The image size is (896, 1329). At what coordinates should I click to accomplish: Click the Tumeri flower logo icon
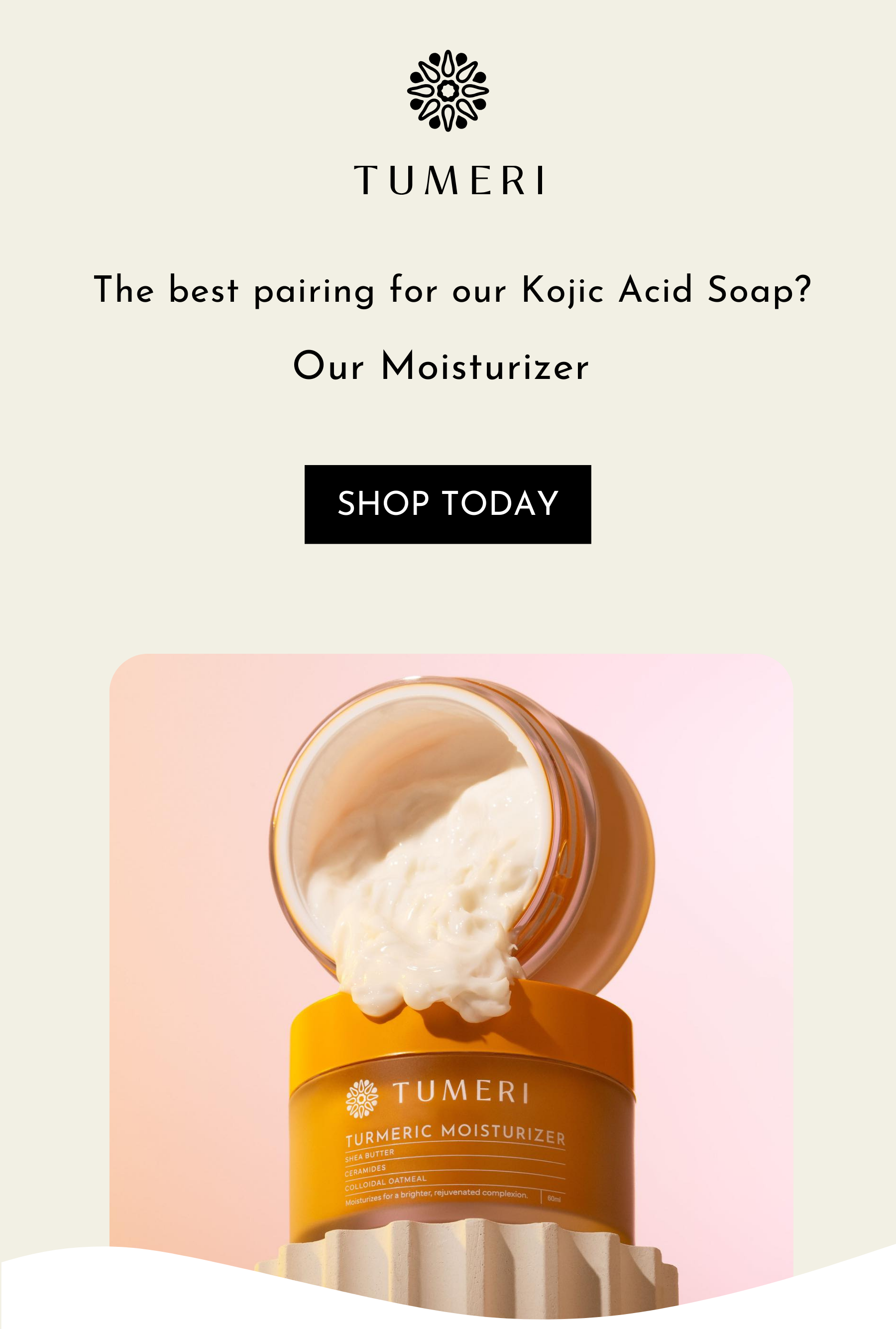[448, 91]
